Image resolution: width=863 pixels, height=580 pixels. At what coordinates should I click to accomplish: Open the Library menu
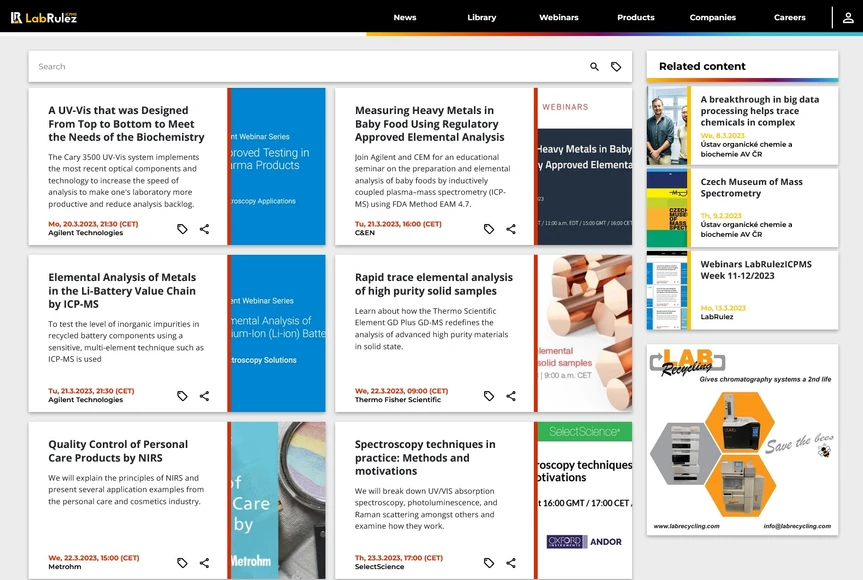click(x=482, y=18)
